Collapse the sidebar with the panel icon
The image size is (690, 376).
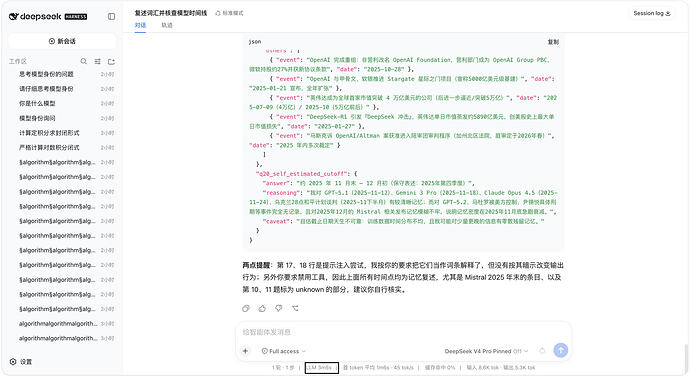pyautogui.click(x=111, y=16)
